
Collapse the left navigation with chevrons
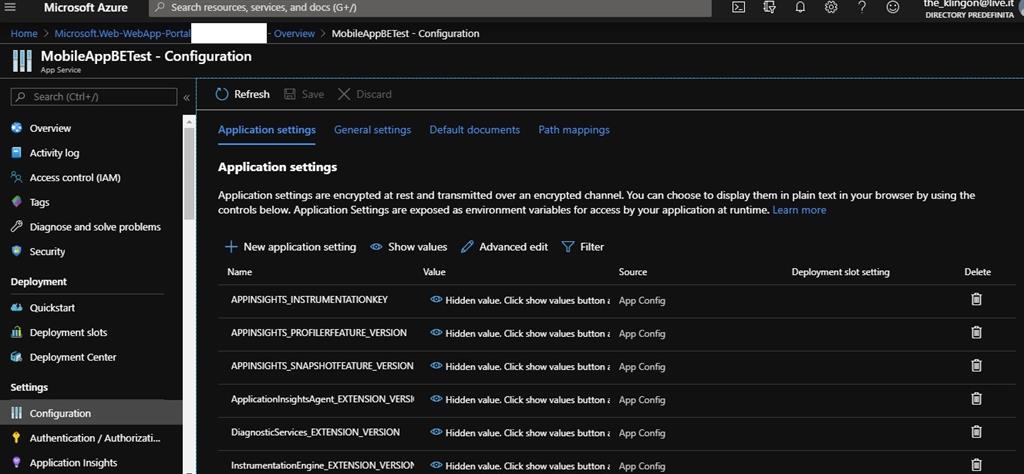[x=186, y=97]
